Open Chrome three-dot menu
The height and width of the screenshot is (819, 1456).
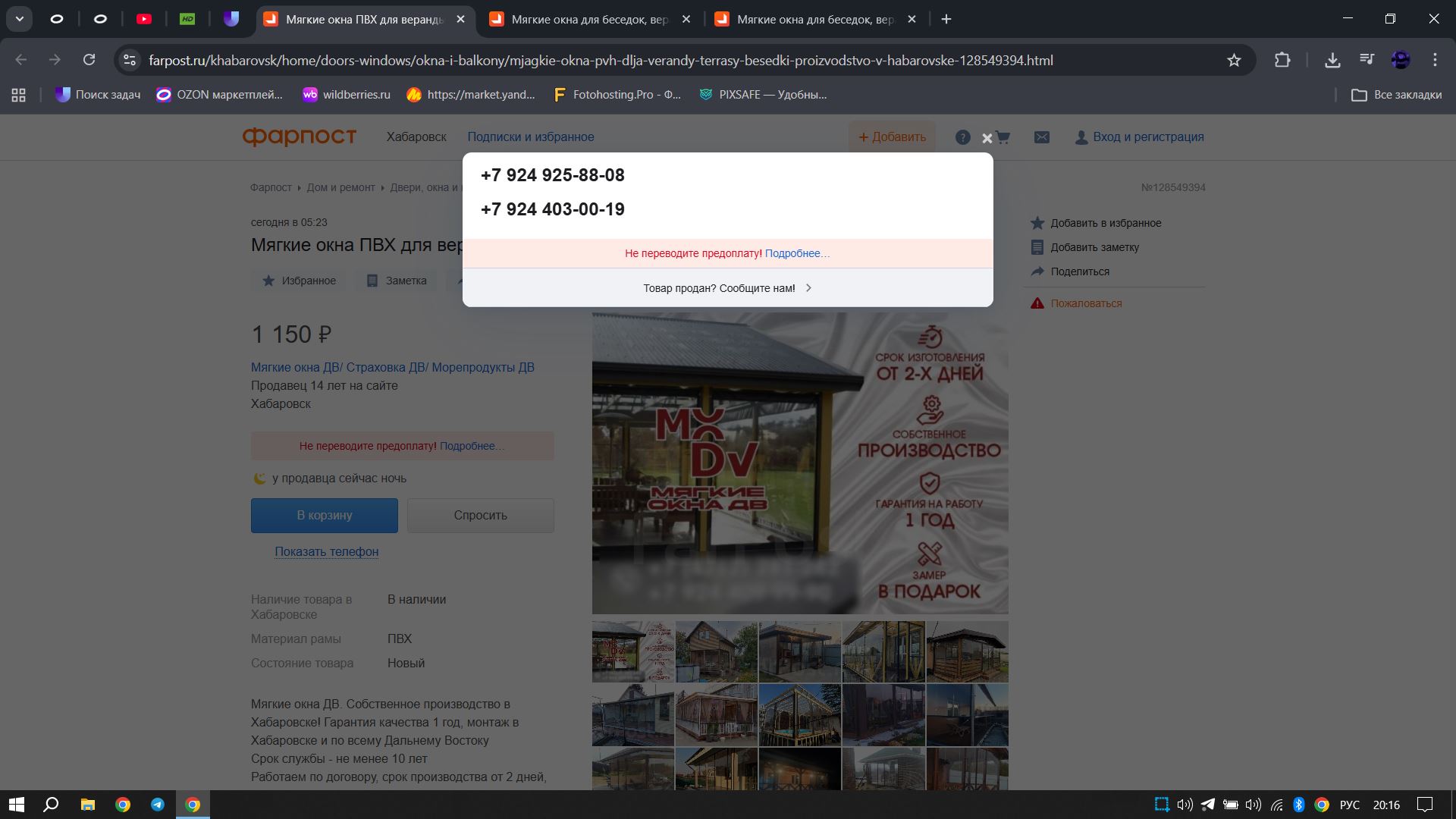(x=1435, y=60)
